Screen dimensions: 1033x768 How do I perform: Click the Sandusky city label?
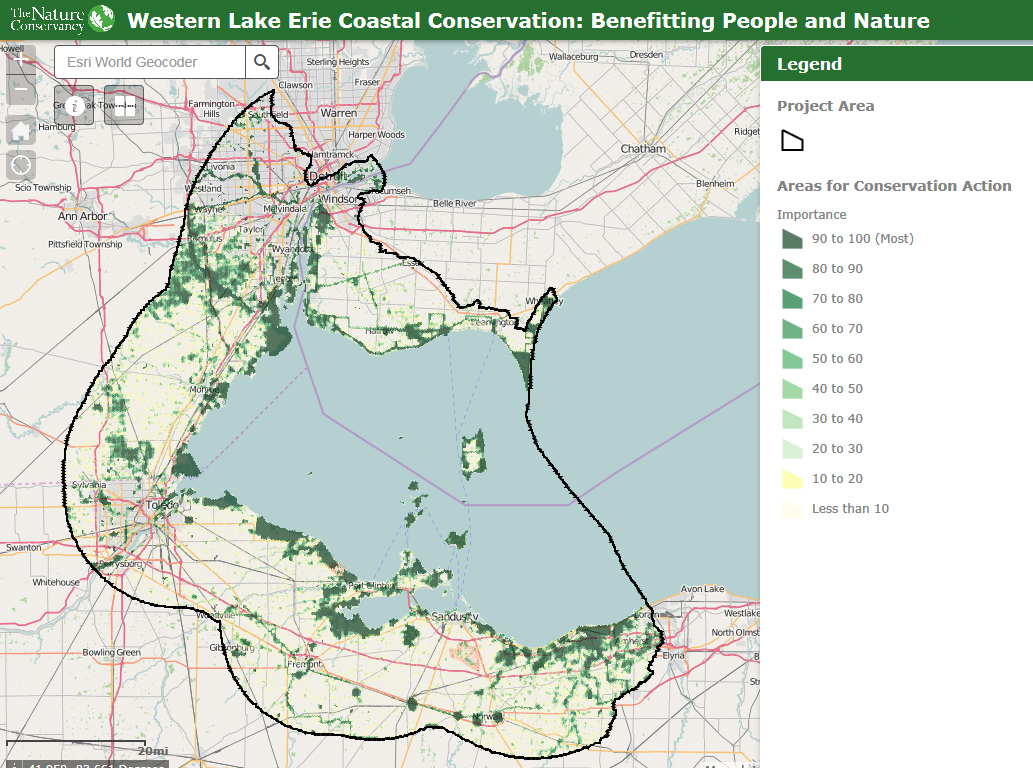coord(455,617)
